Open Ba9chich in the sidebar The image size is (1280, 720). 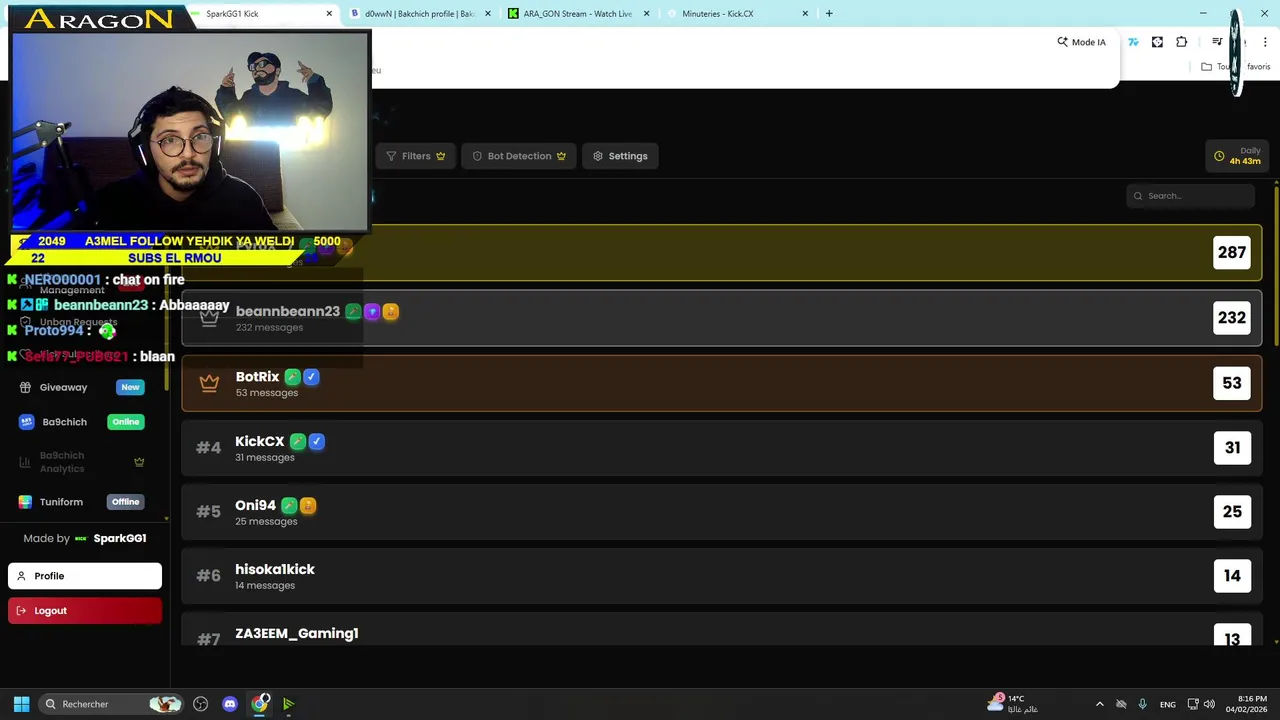click(x=64, y=422)
